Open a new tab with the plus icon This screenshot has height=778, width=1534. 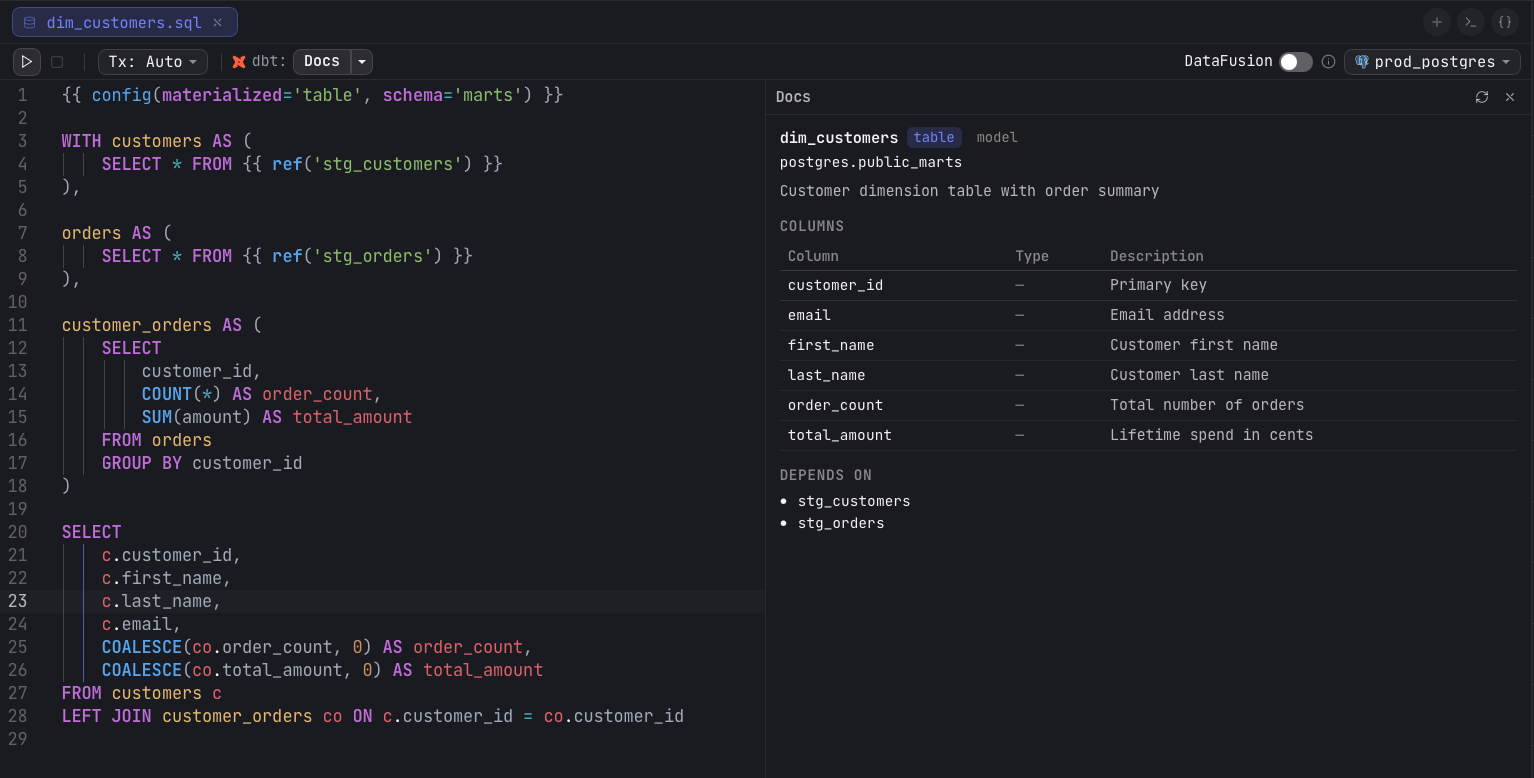click(x=1437, y=22)
